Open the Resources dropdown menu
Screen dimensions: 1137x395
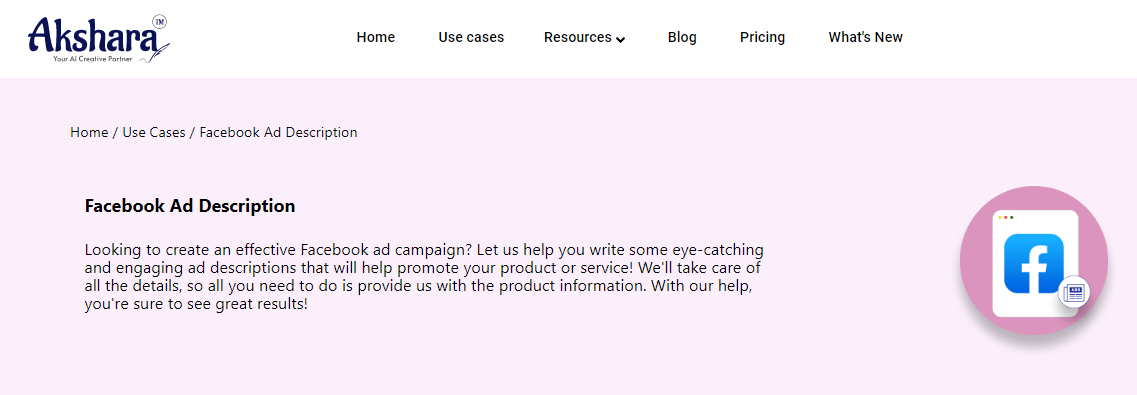[584, 37]
